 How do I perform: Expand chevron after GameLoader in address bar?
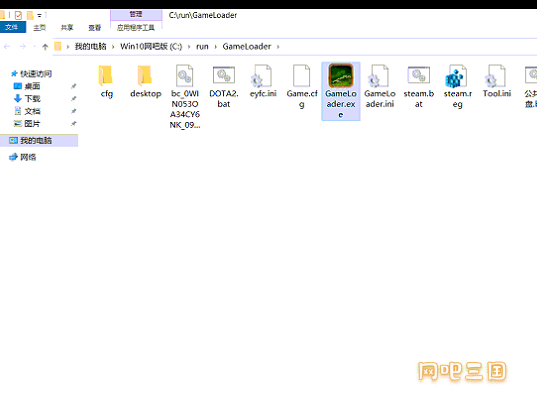coord(278,47)
